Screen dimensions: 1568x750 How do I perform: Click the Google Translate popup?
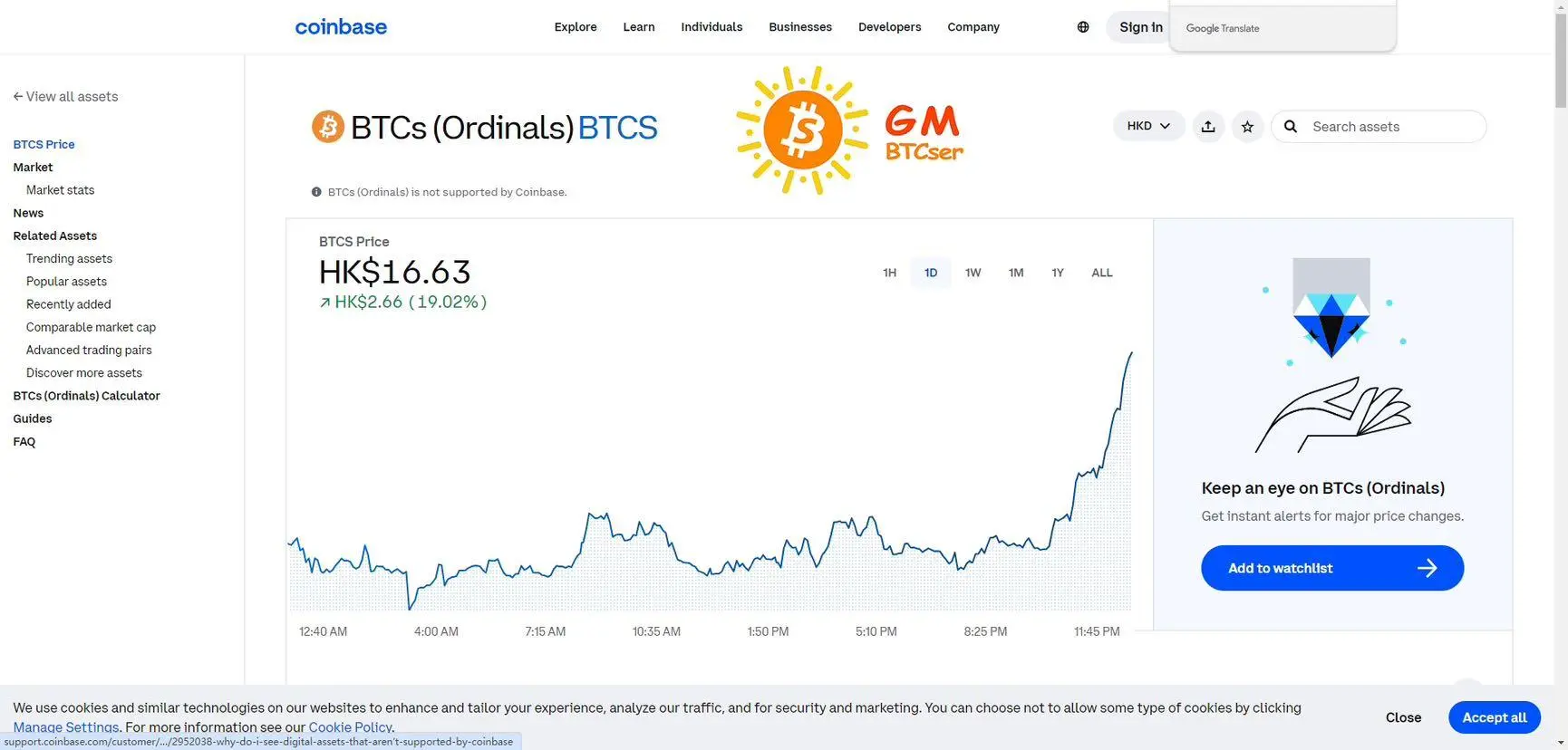(x=1282, y=27)
